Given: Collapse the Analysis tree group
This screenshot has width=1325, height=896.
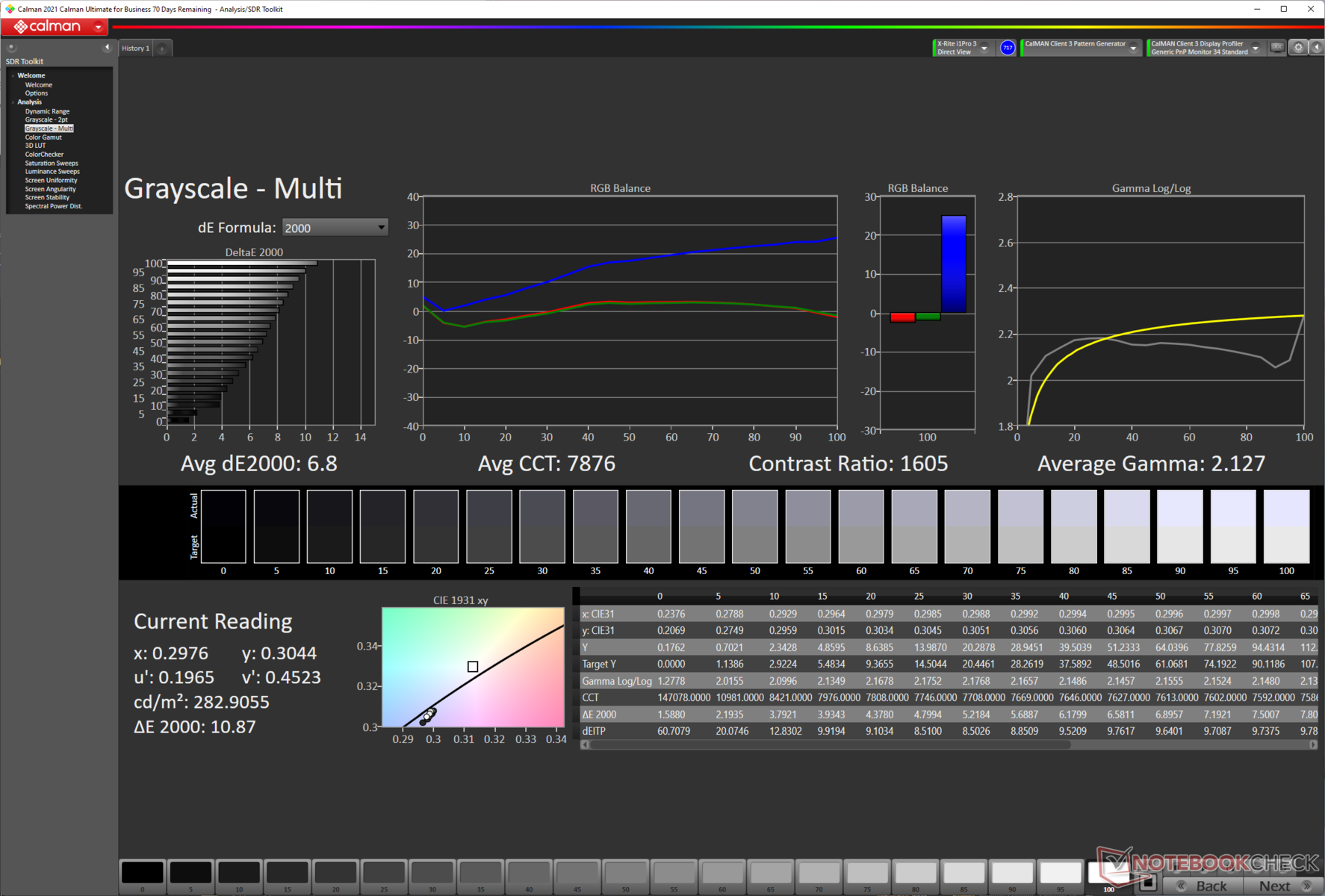Looking at the screenshot, I should click(x=13, y=102).
